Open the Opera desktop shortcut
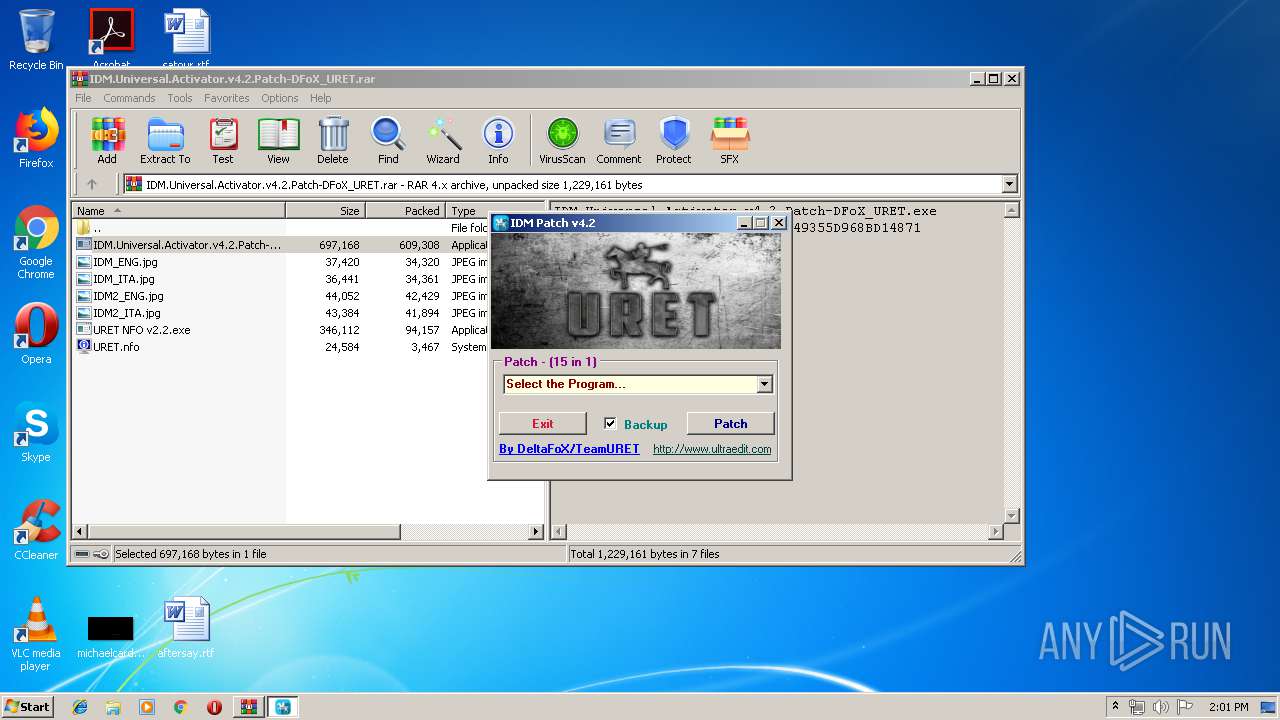The width and height of the screenshot is (1280, 720). point(36,333)
